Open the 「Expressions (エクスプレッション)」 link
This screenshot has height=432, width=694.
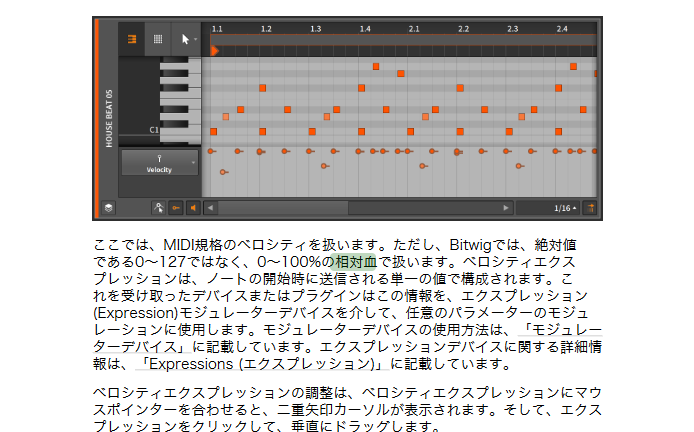click(262, 364)
